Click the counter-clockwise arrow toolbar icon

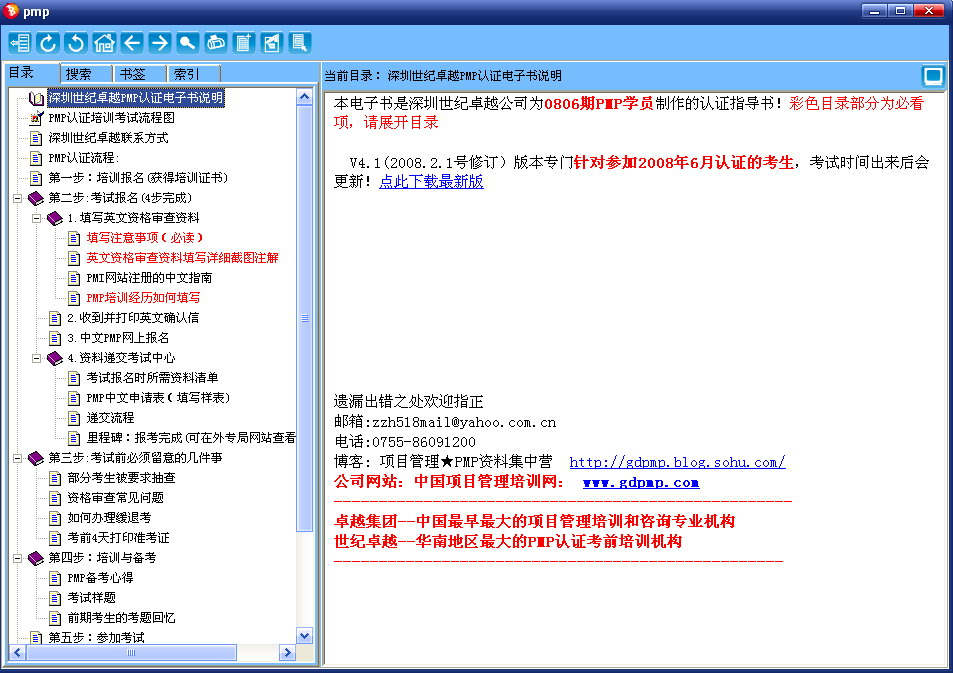76,43
